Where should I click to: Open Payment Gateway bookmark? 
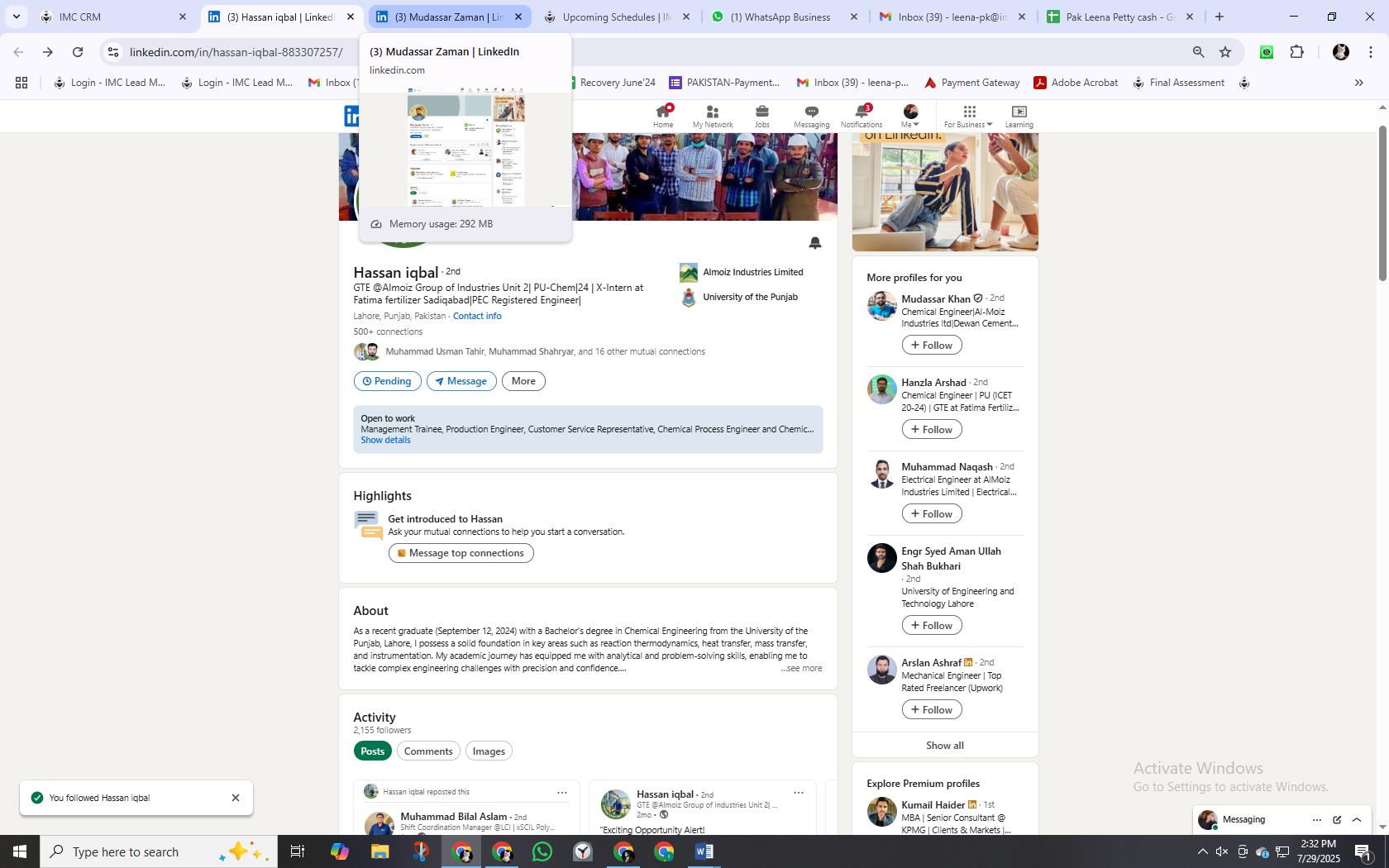[971, 83]
